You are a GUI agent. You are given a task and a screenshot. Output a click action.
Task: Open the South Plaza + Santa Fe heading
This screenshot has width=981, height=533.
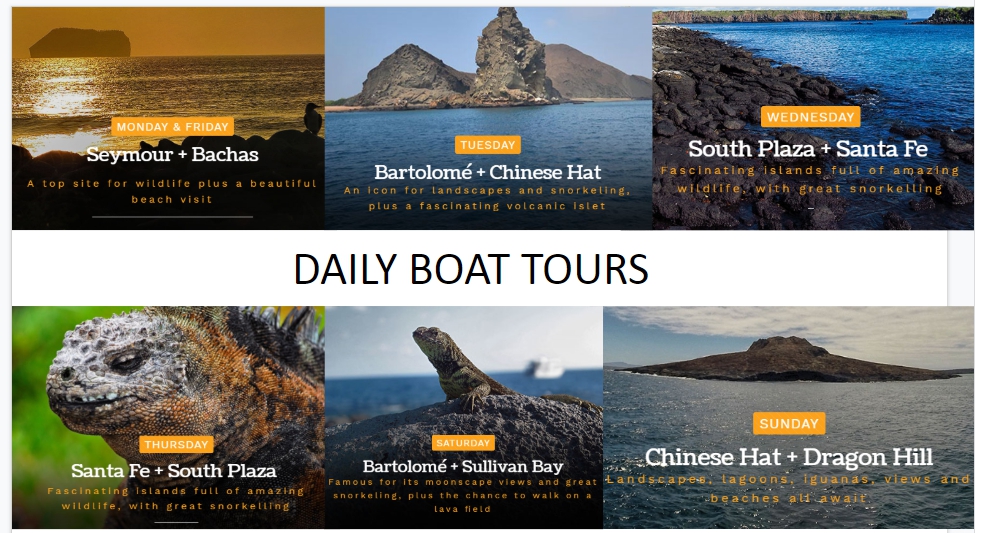pos(808,149)
